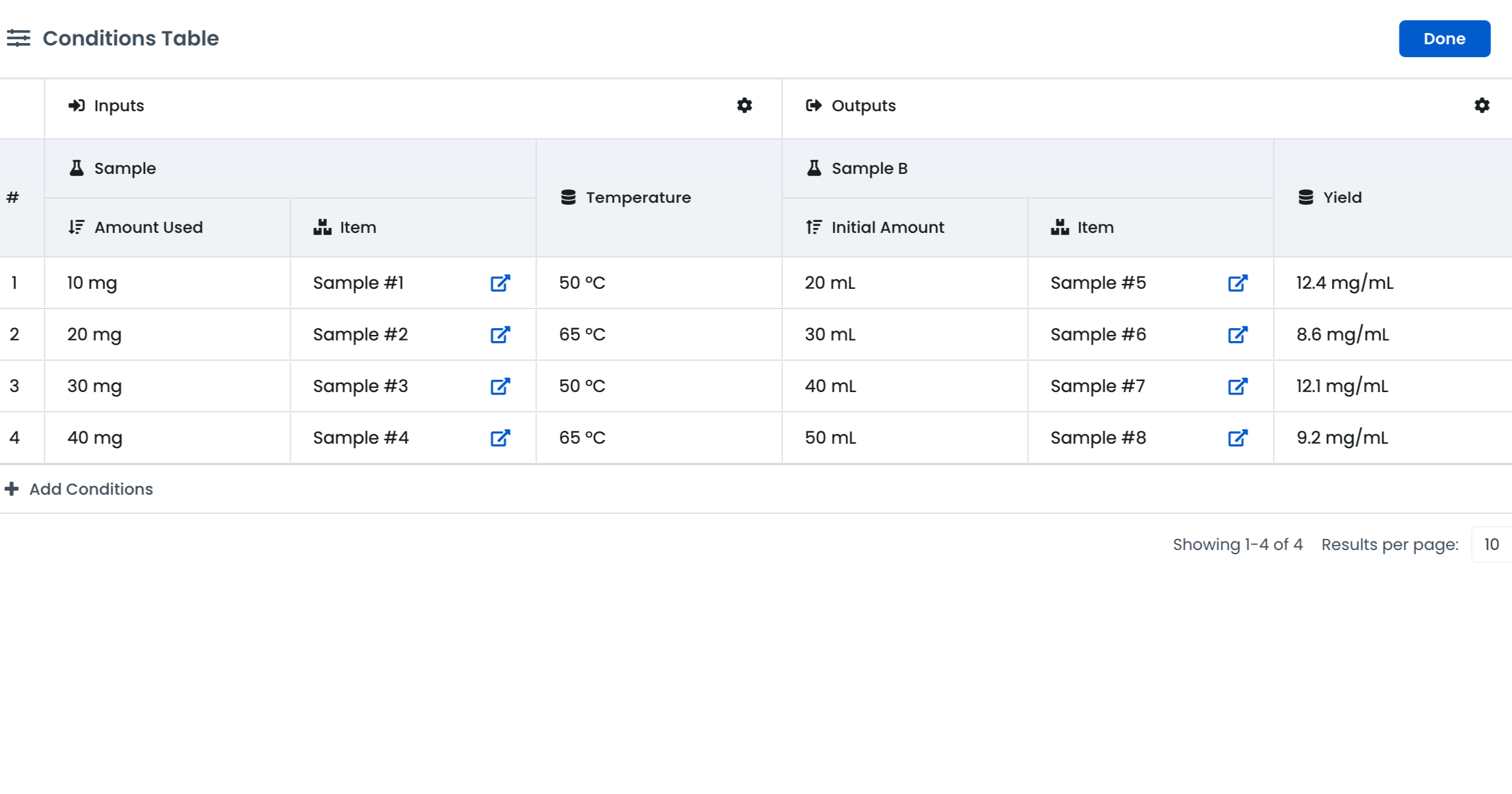Open Outputs settings gear icon

[1482, 106]
